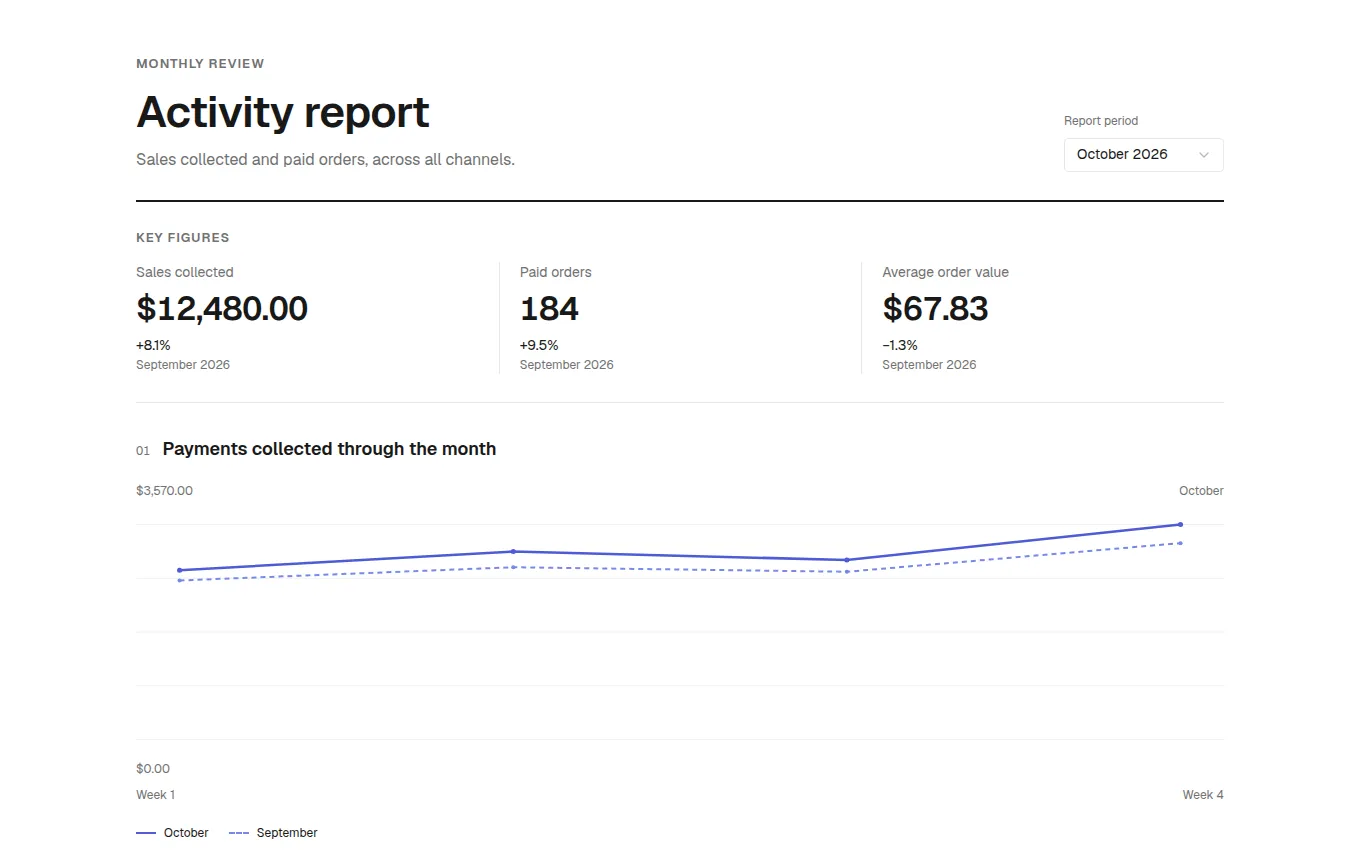Click the Sales collected label

pyautogui.click(x=185, y=272)
